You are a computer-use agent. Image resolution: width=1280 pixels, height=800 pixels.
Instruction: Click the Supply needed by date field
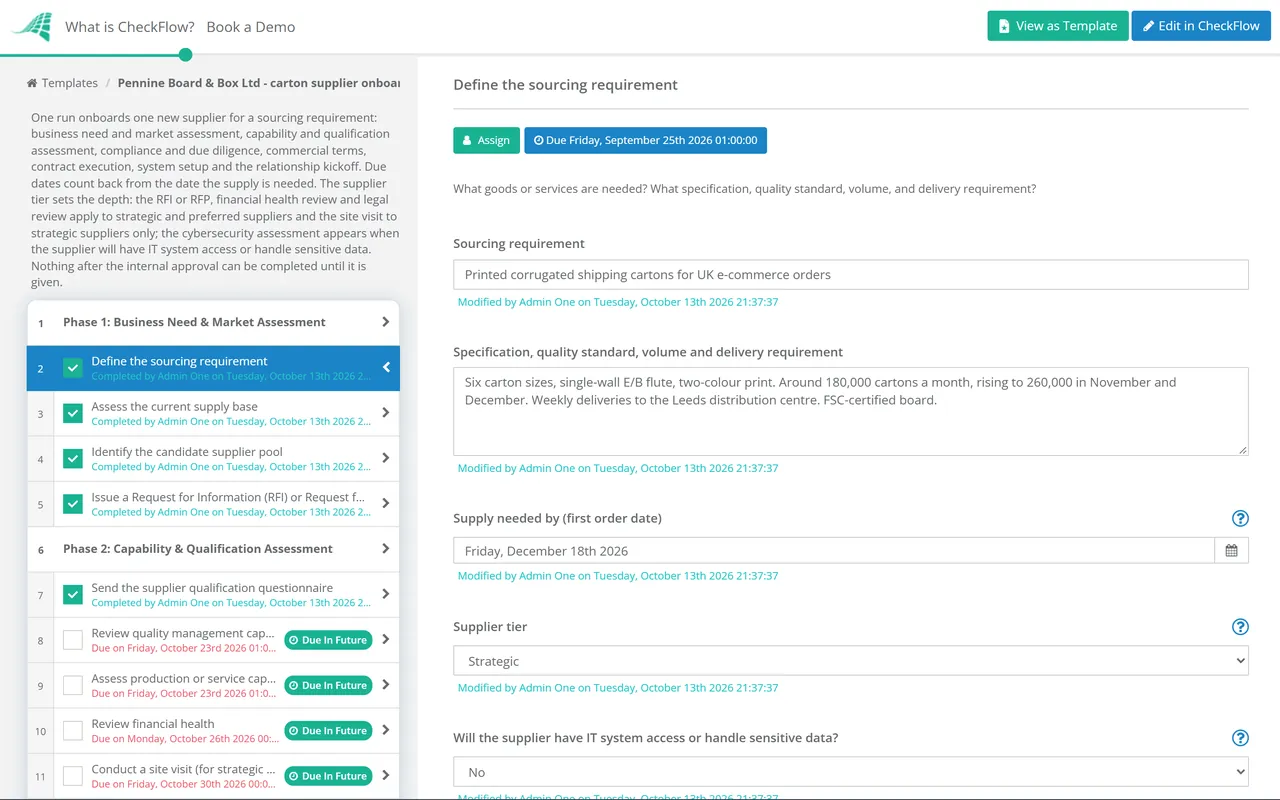pyautogui.click(x=834, y=550)
